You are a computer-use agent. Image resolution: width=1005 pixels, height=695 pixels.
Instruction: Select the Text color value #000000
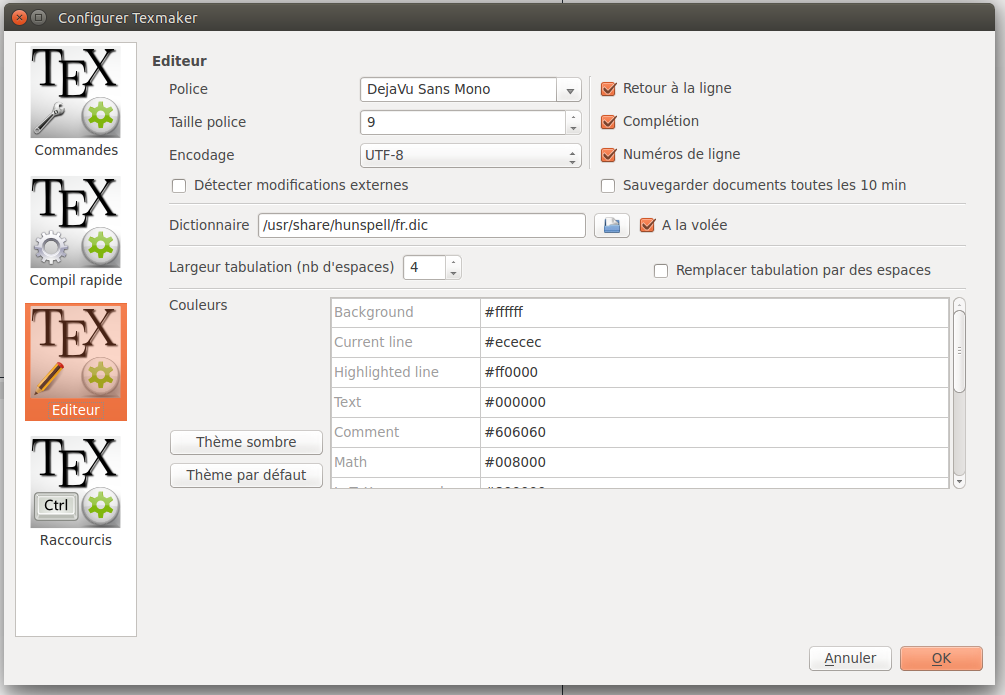coord(714,403)
